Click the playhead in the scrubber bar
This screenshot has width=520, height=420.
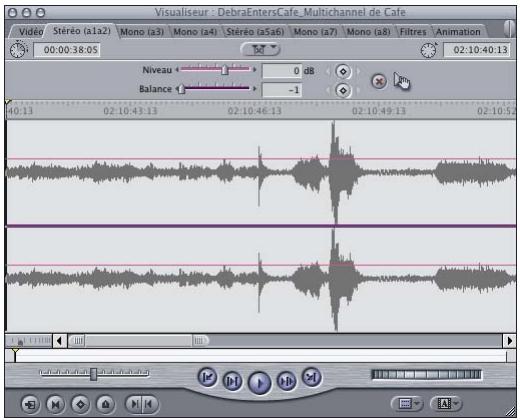(x=15, y=354)
